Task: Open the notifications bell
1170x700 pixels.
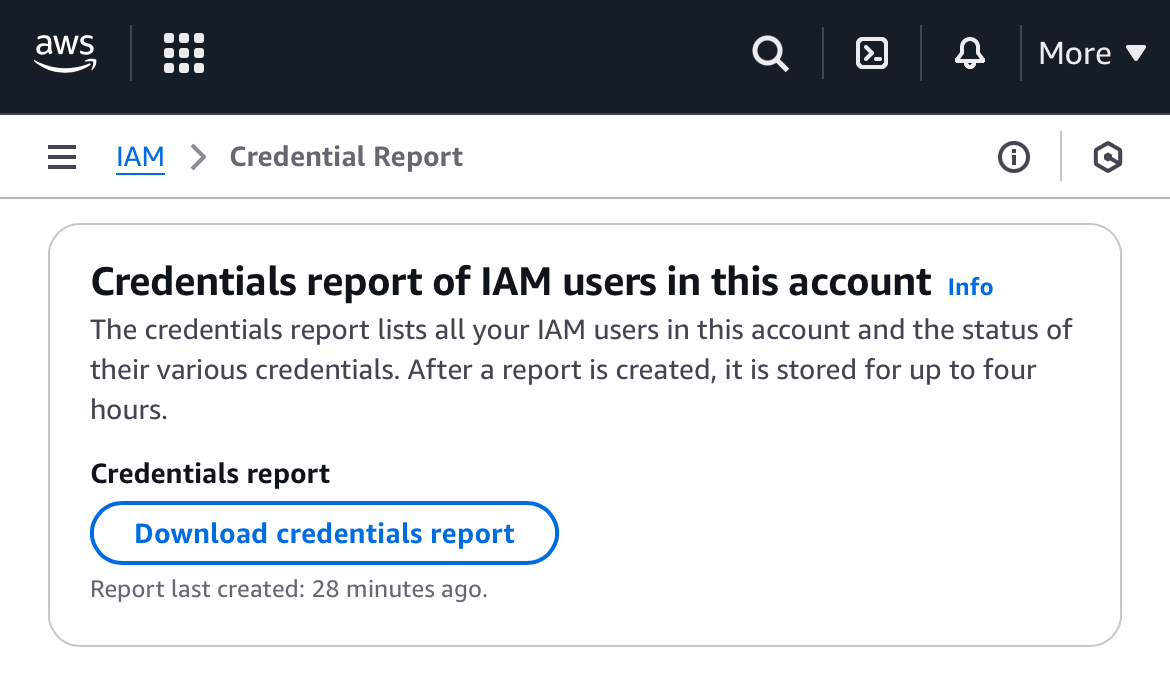Action: click(x=969, y=53)
